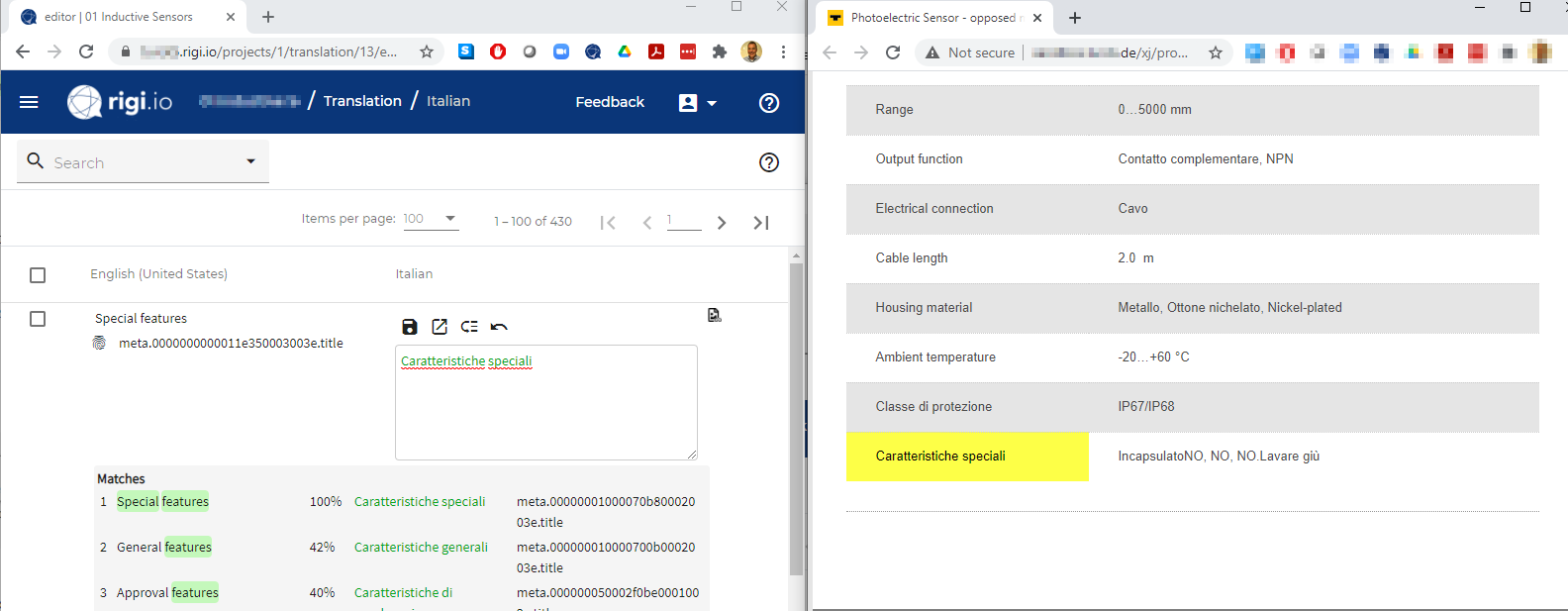Click the string ID meta.000000000011e350003003e.title

231,344
